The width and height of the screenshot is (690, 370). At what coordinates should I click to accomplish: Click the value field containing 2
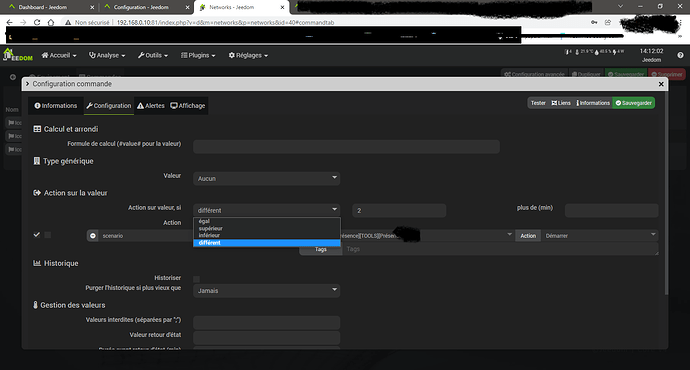[399, 210]
